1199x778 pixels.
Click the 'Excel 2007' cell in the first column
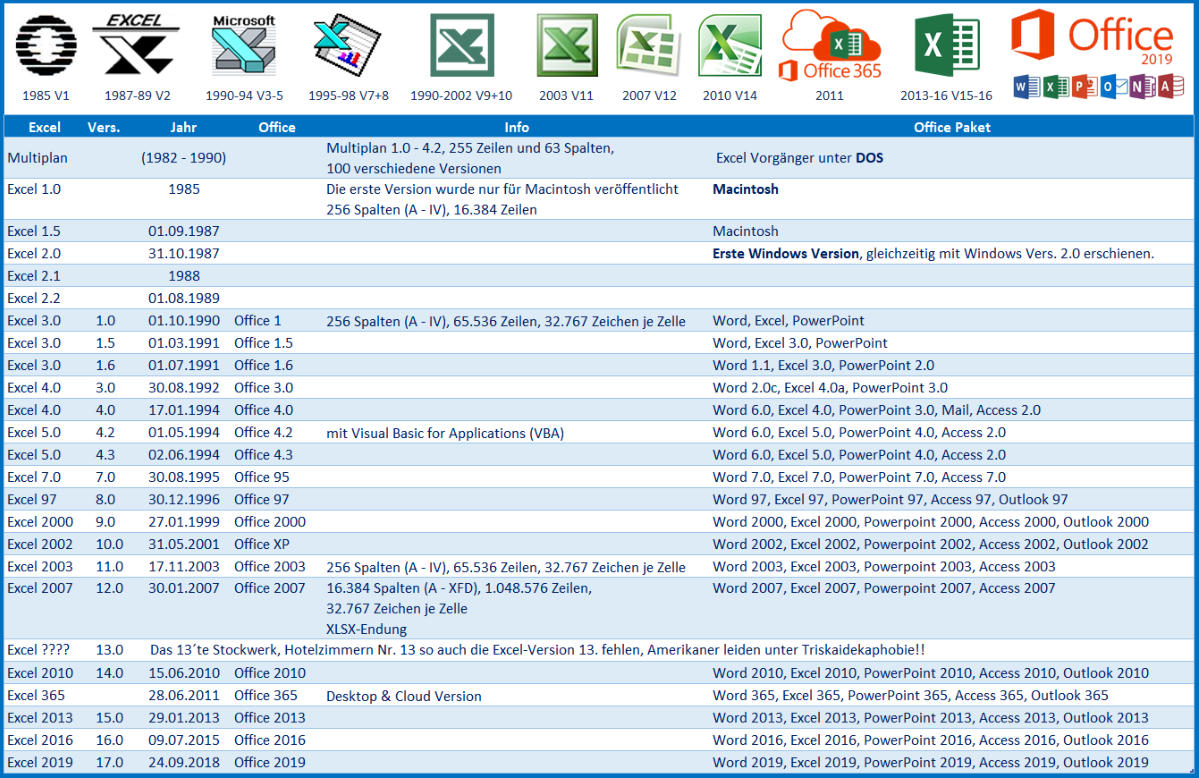click(x=40, y=588)
